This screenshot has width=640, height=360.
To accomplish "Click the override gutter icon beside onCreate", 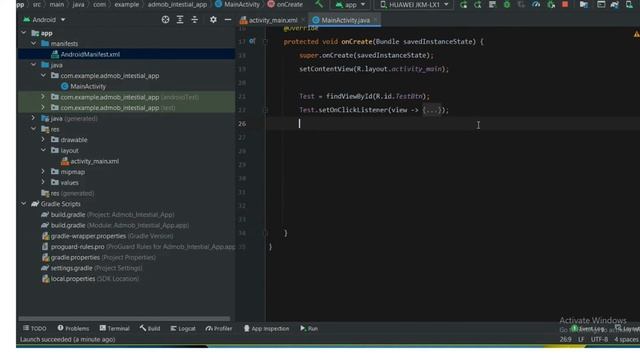I will click(x=252, y=41).
